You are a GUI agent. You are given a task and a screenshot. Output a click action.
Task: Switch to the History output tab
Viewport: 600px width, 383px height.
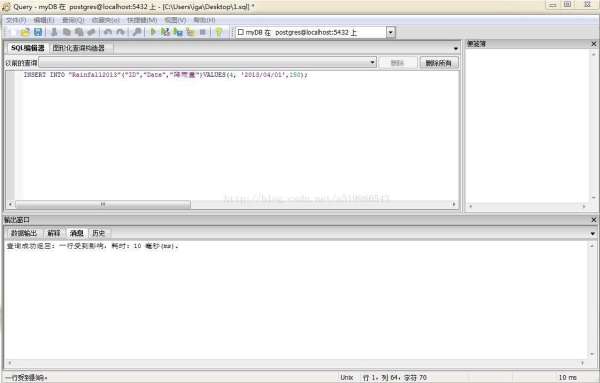pyautogui.click(x=98, y=233)
